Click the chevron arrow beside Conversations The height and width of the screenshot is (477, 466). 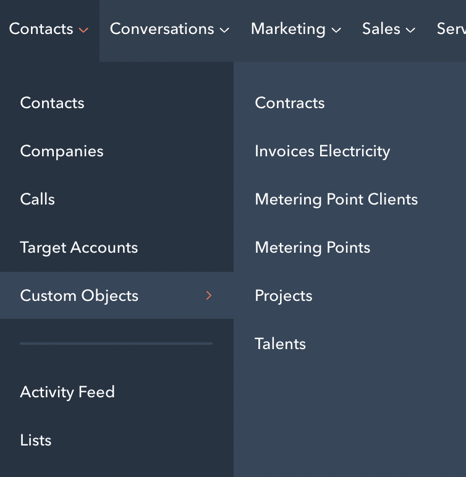(x=225, y=30)
